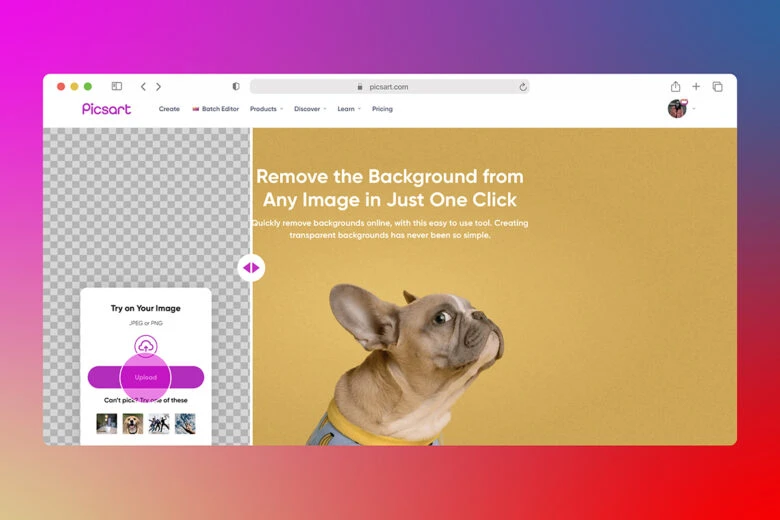This screenshot has height=520, width=780.
Task: Click the Picsart logo
Action: click(106, 109)
